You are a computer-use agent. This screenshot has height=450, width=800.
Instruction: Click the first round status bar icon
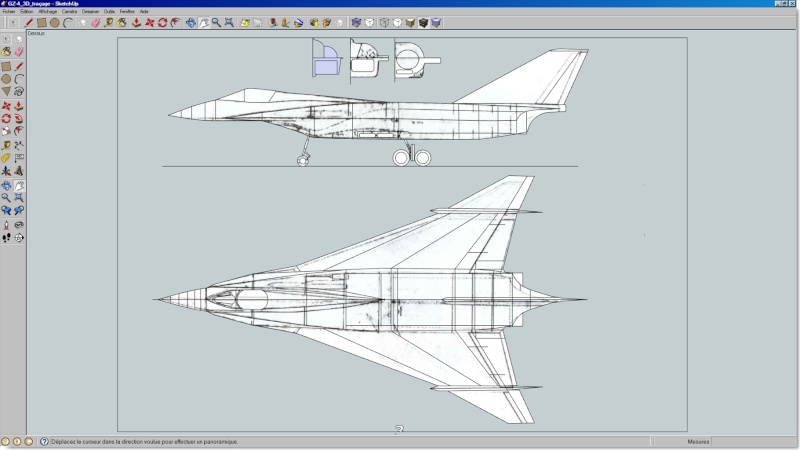[x=6, y=442]
